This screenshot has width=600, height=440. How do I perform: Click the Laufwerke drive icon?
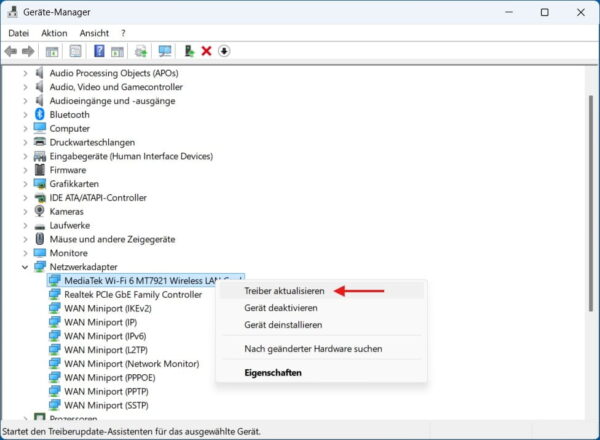tap(40, 226)
